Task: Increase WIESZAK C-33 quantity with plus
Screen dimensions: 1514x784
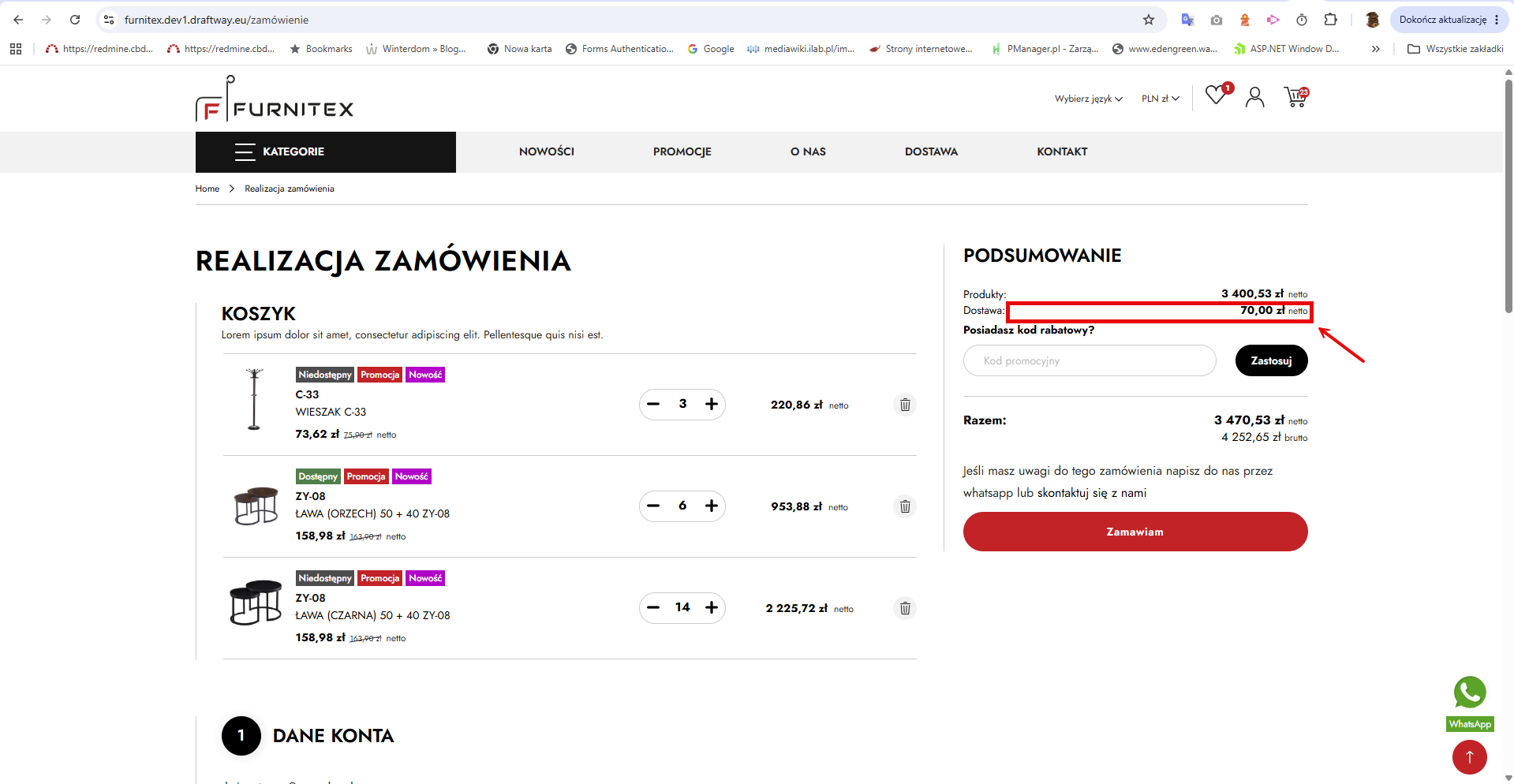Action: coord(712,404)
